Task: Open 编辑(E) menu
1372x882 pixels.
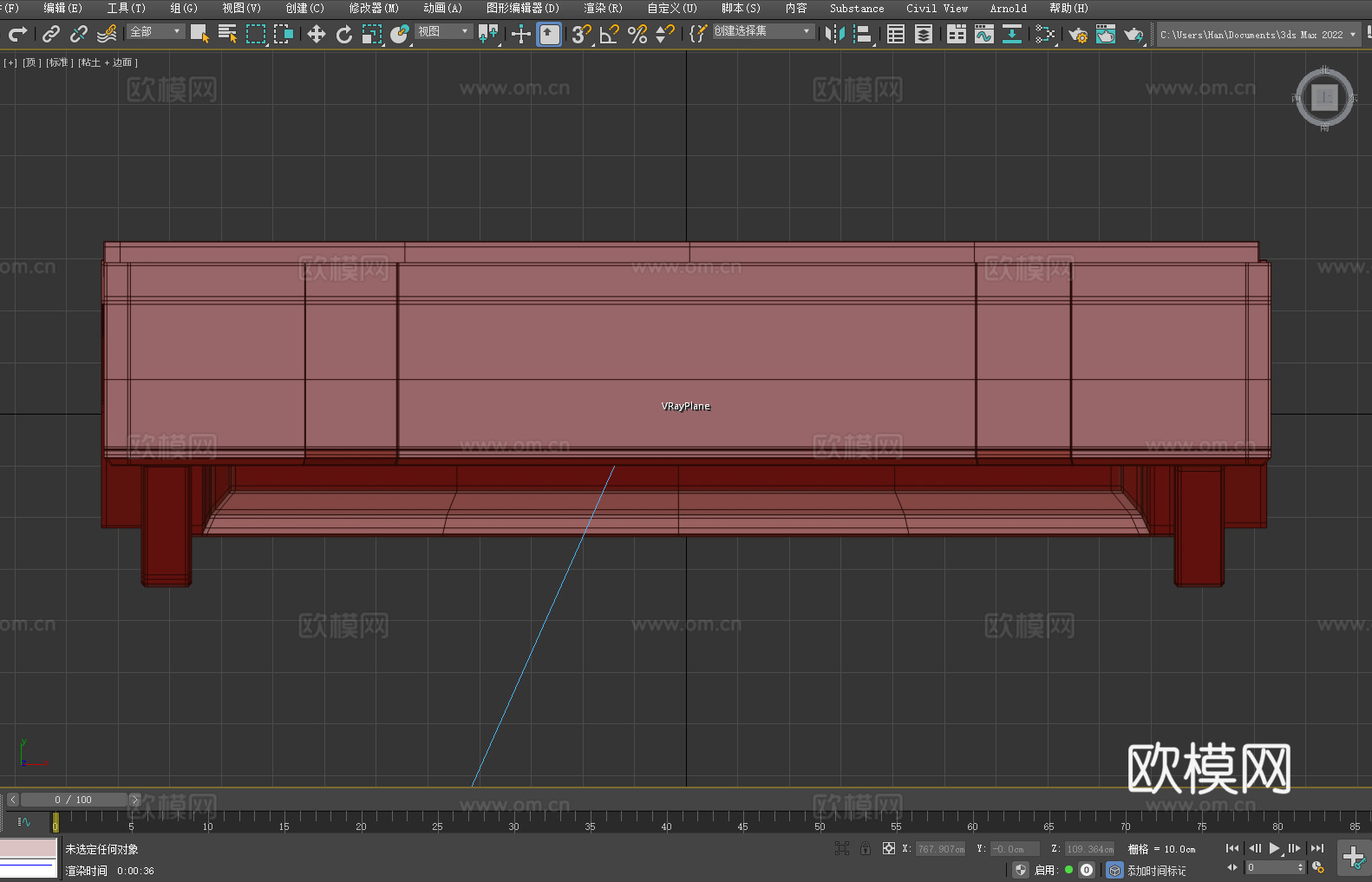Action: click(x=62, y=8)
